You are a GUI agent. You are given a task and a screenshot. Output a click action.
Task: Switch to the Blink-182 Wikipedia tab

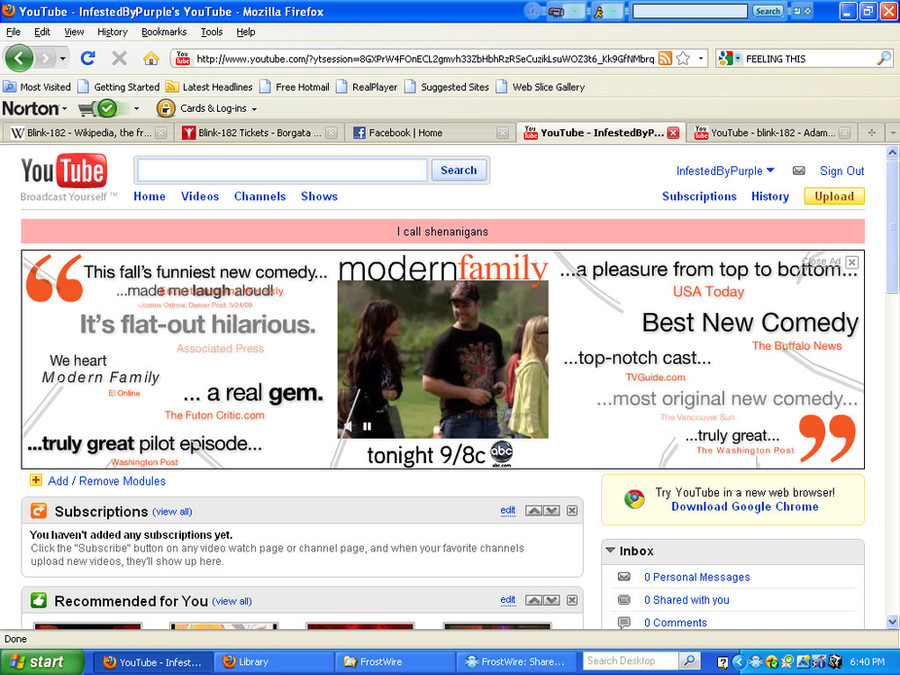88,133
